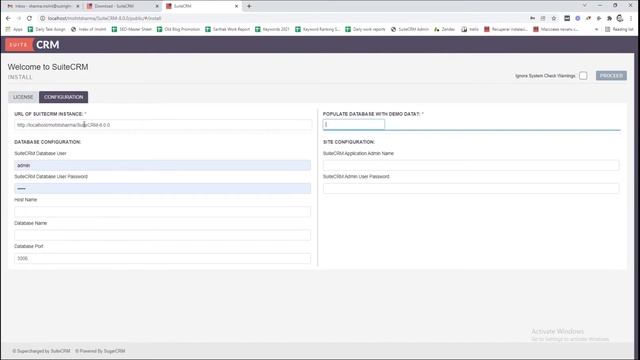Screen dimensions: 640x360
Task: Open Sarthak Work Report bookmark
Action: (x=227, y=29)
